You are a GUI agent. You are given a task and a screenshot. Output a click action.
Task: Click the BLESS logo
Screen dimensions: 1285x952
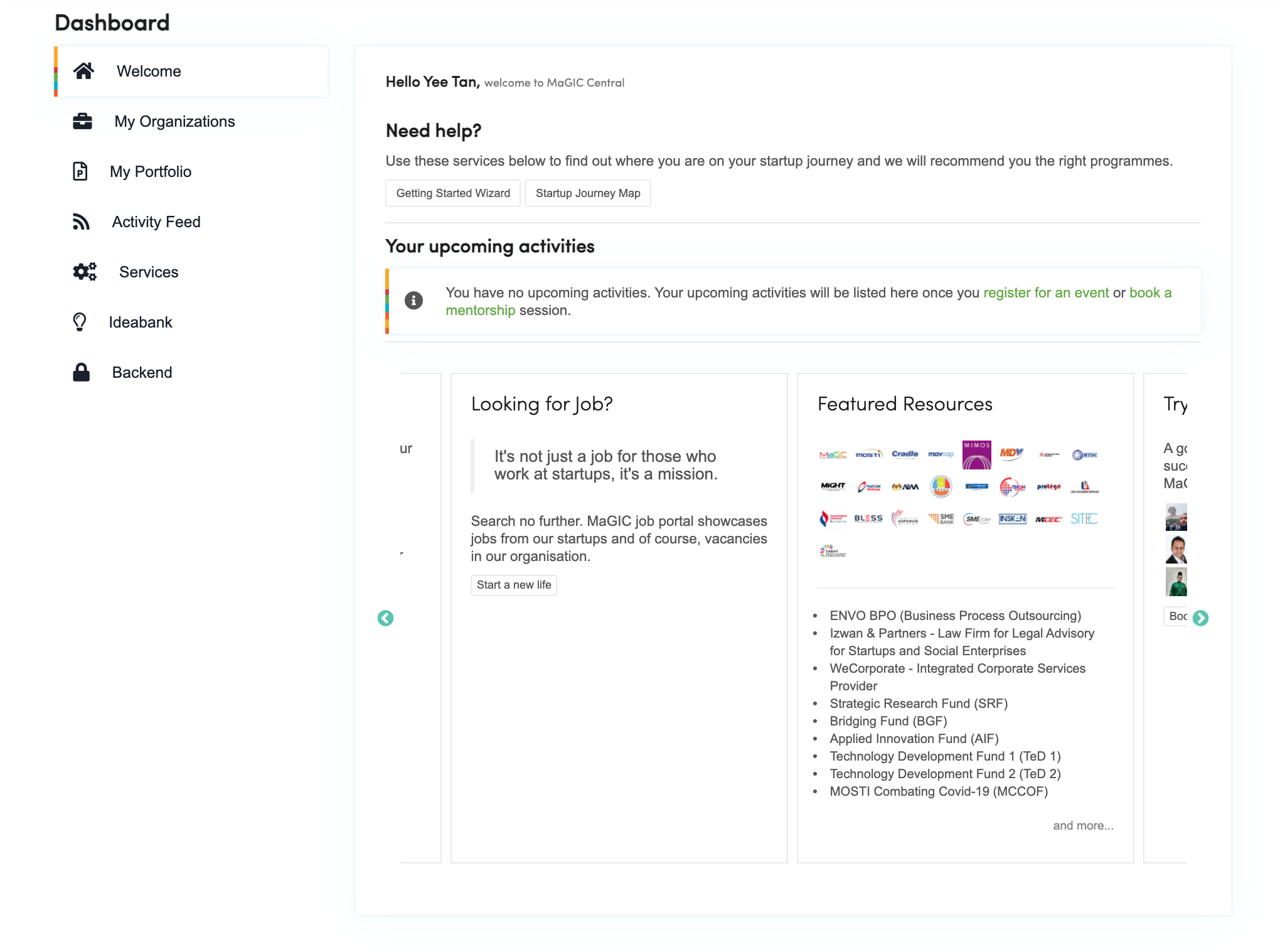pyautogui.click(x=868, y=518)
